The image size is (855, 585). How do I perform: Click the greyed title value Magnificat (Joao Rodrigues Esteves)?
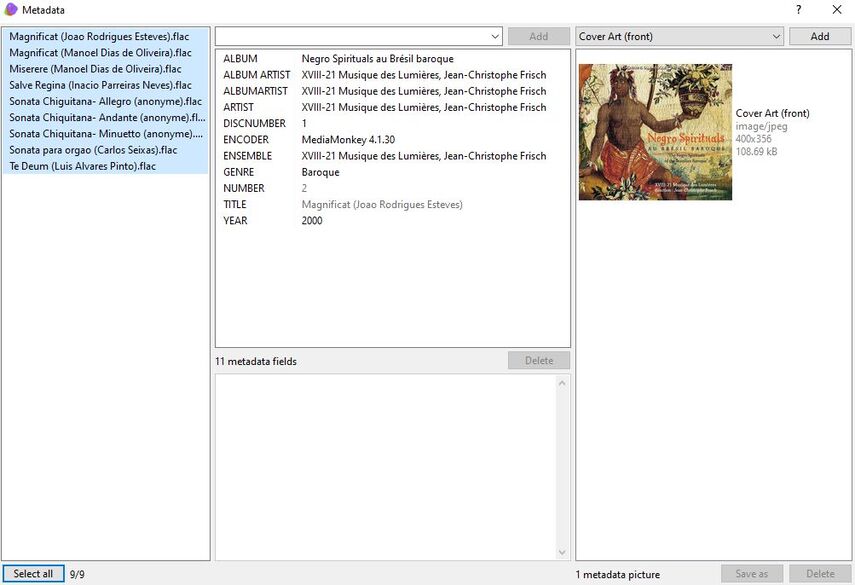click(382, 204)
